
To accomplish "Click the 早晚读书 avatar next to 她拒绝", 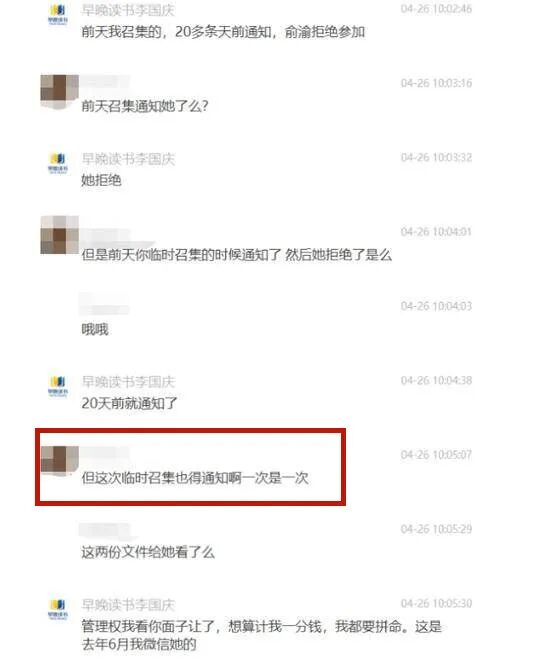I will pos(58,163).
